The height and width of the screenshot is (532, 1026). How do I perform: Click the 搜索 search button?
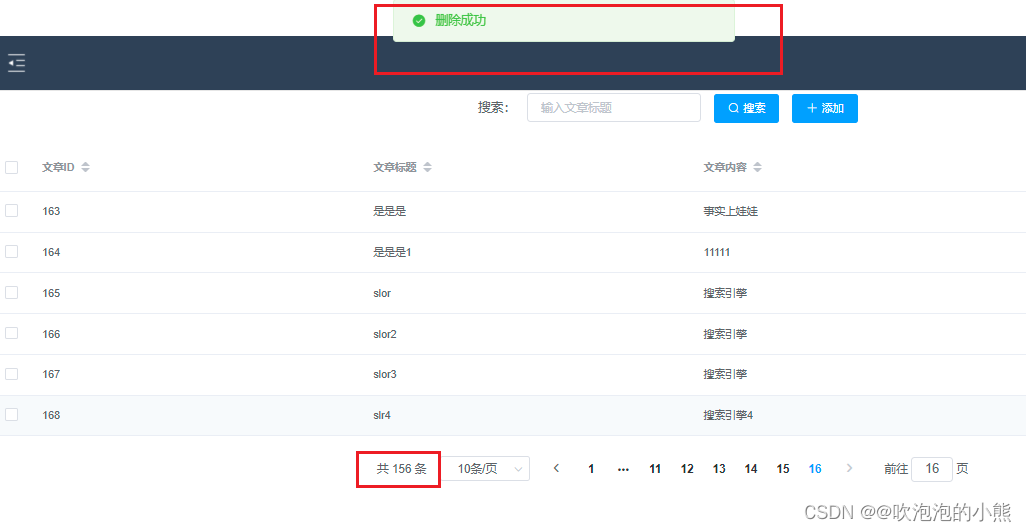(x=746, y=108)
